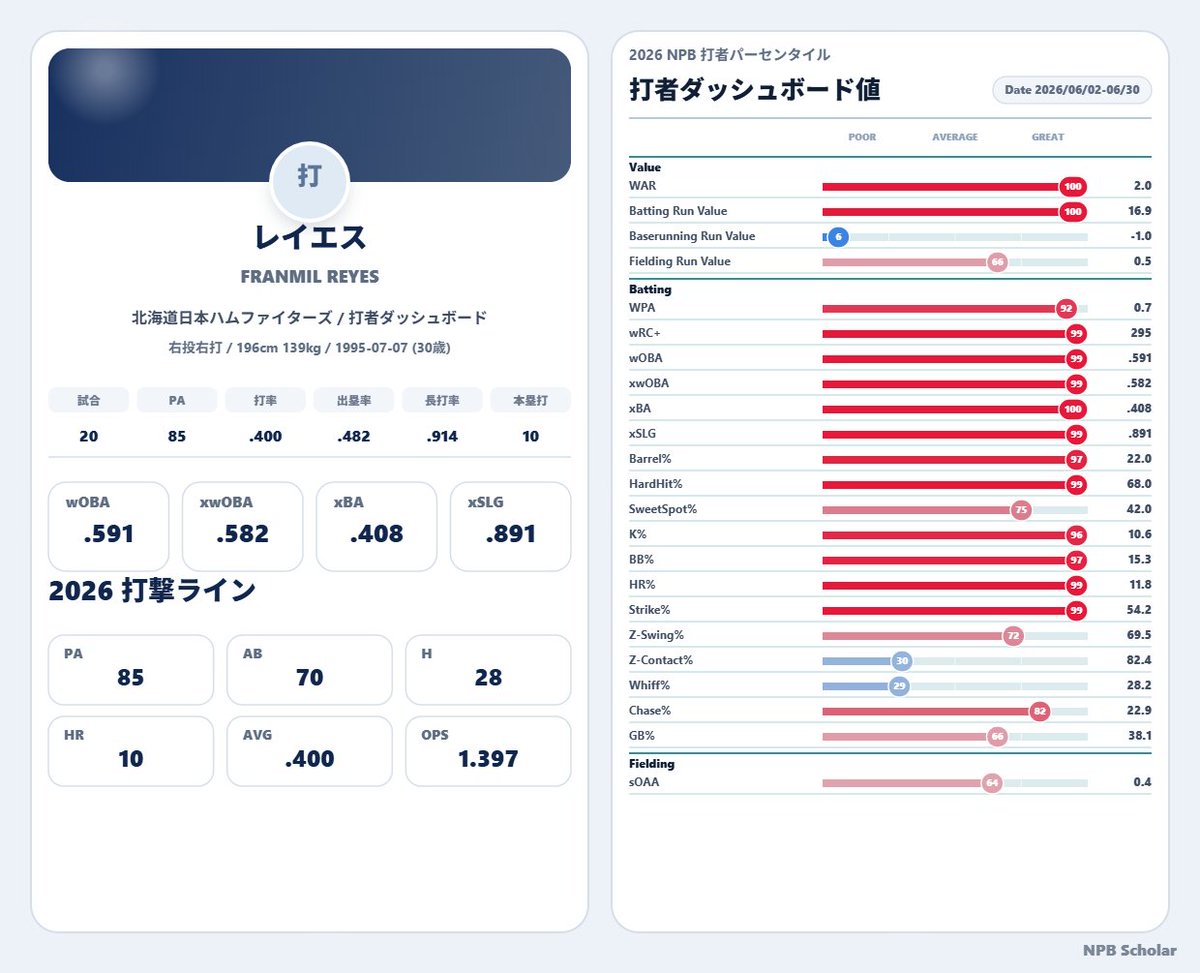Click the 打率 header chip
Viewport: 1200px width, 973px height.
(x=265, y=400)
